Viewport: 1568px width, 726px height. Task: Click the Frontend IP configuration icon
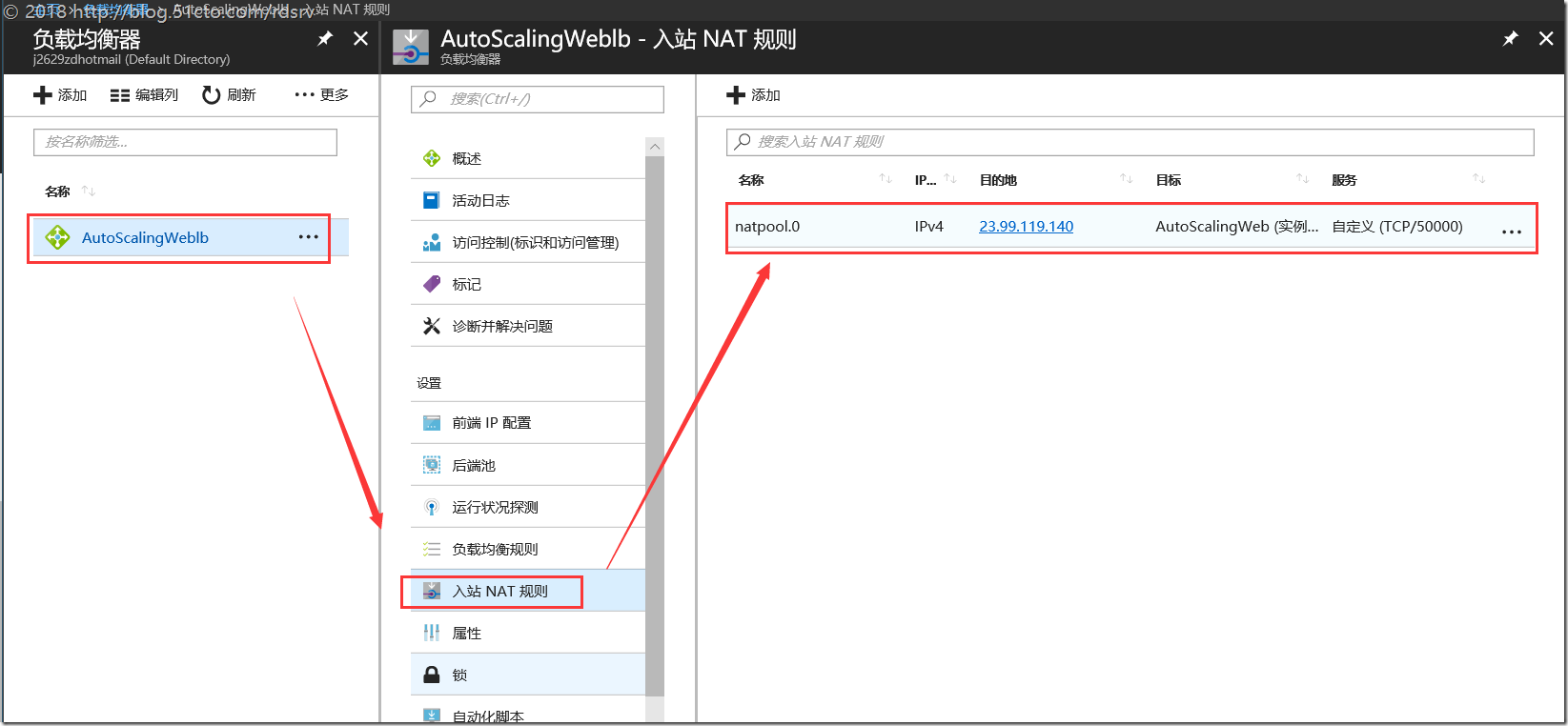[432, 423]
